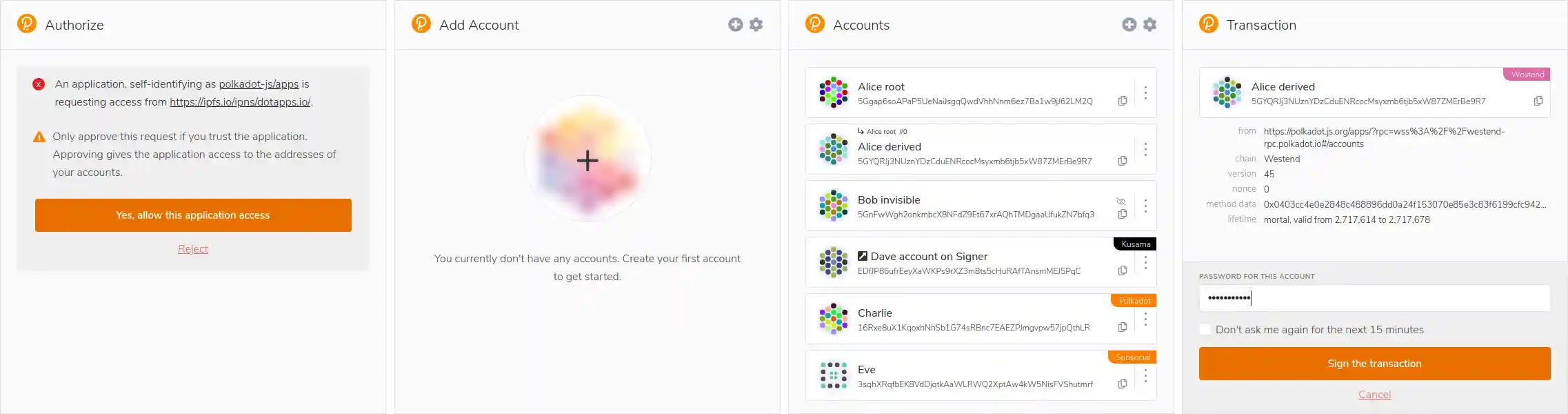Open the three-dot menu for Dave account on Signer
1568x414 pixels.
1145,262
